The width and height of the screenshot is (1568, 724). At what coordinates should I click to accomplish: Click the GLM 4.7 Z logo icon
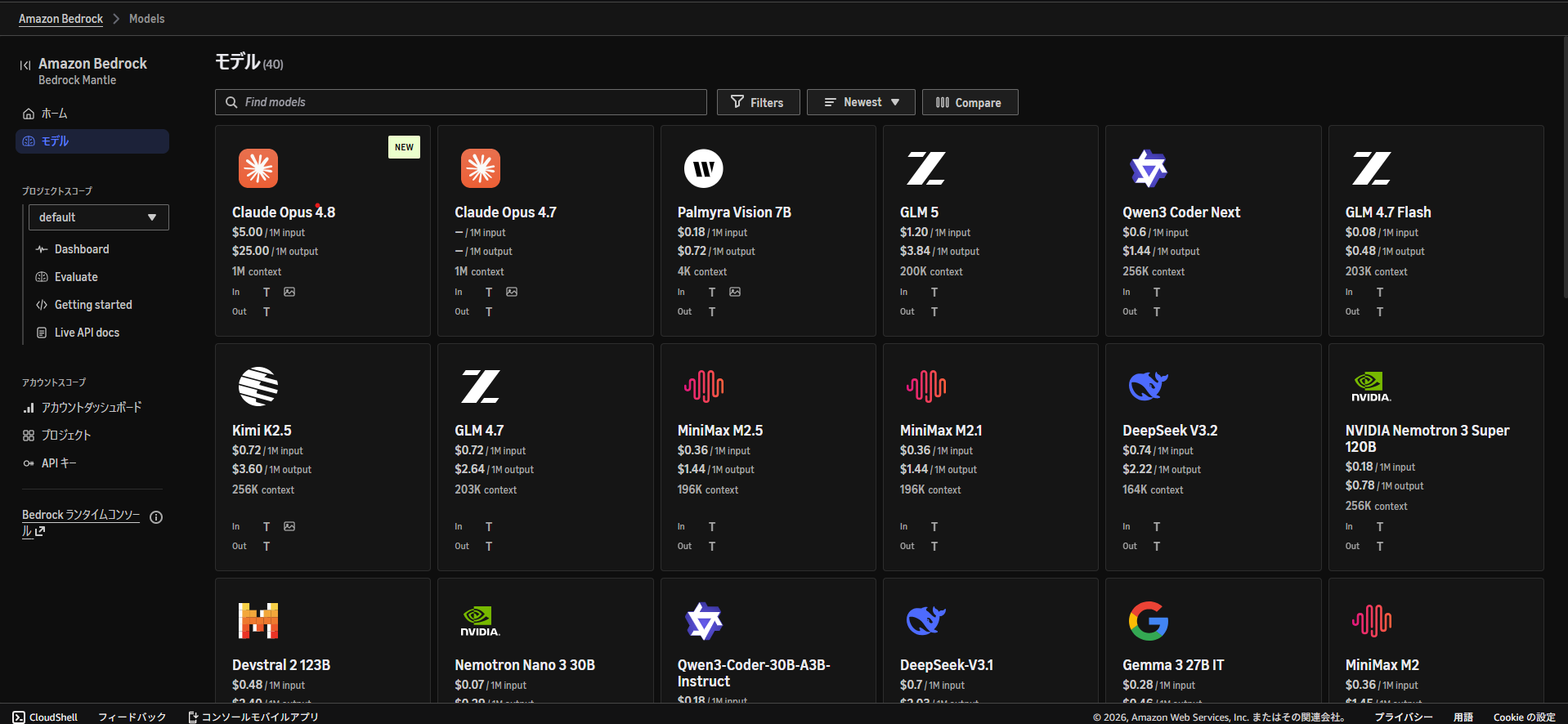pos(481,387)
